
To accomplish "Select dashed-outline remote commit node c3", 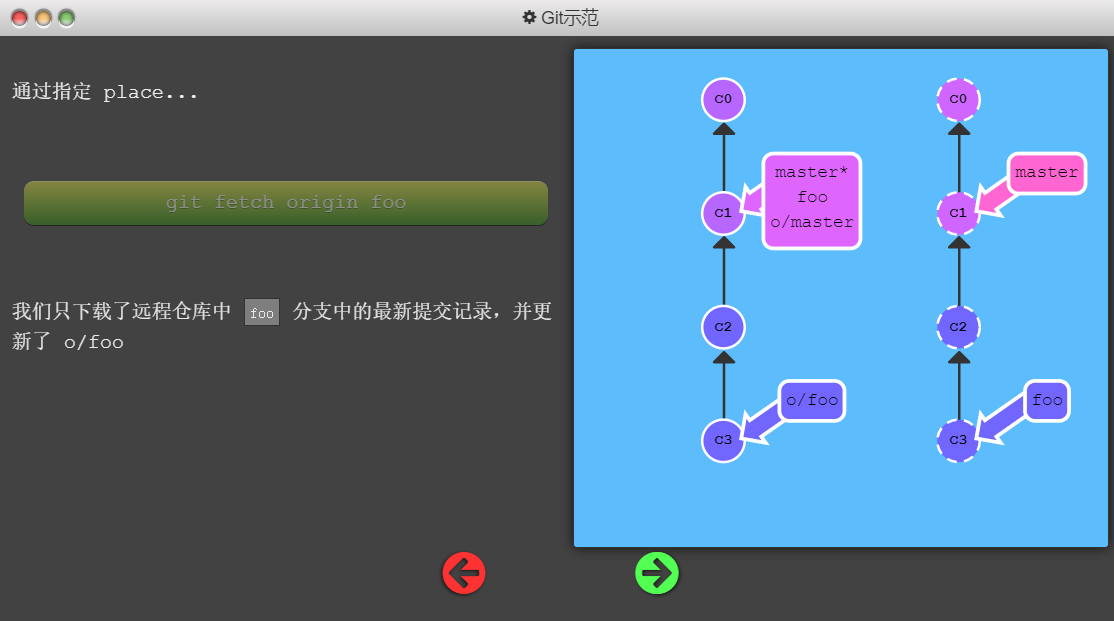I will [x=958, y=440].
